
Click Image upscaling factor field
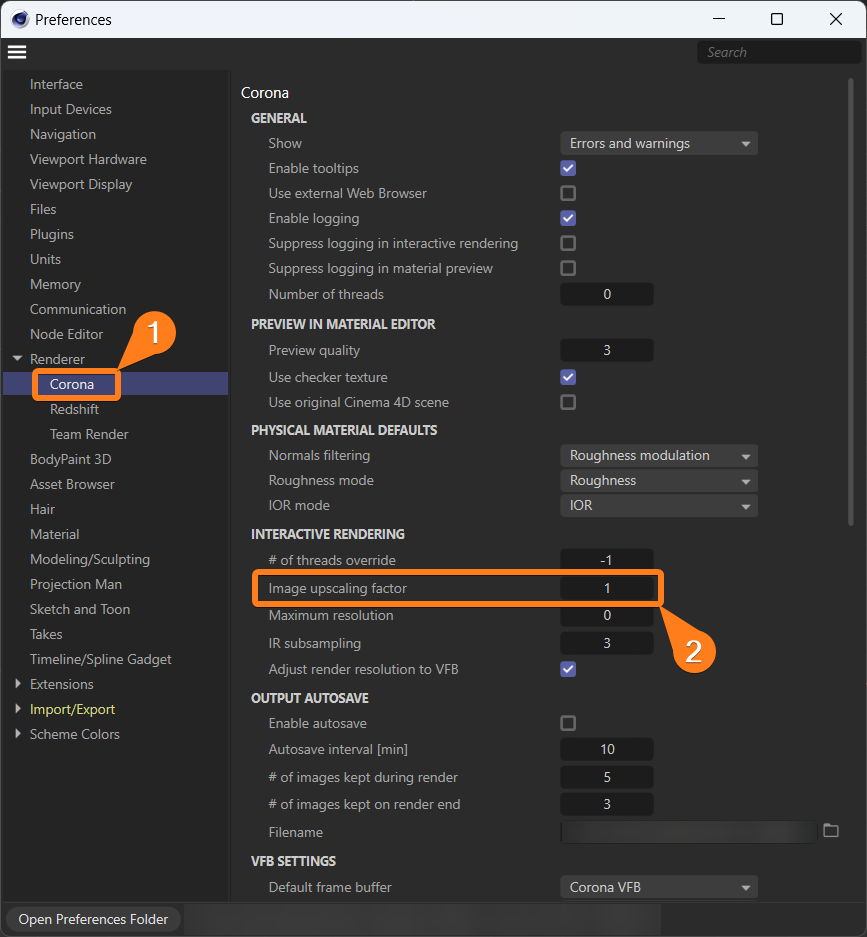pyautogui.click(x=606, y=588)
